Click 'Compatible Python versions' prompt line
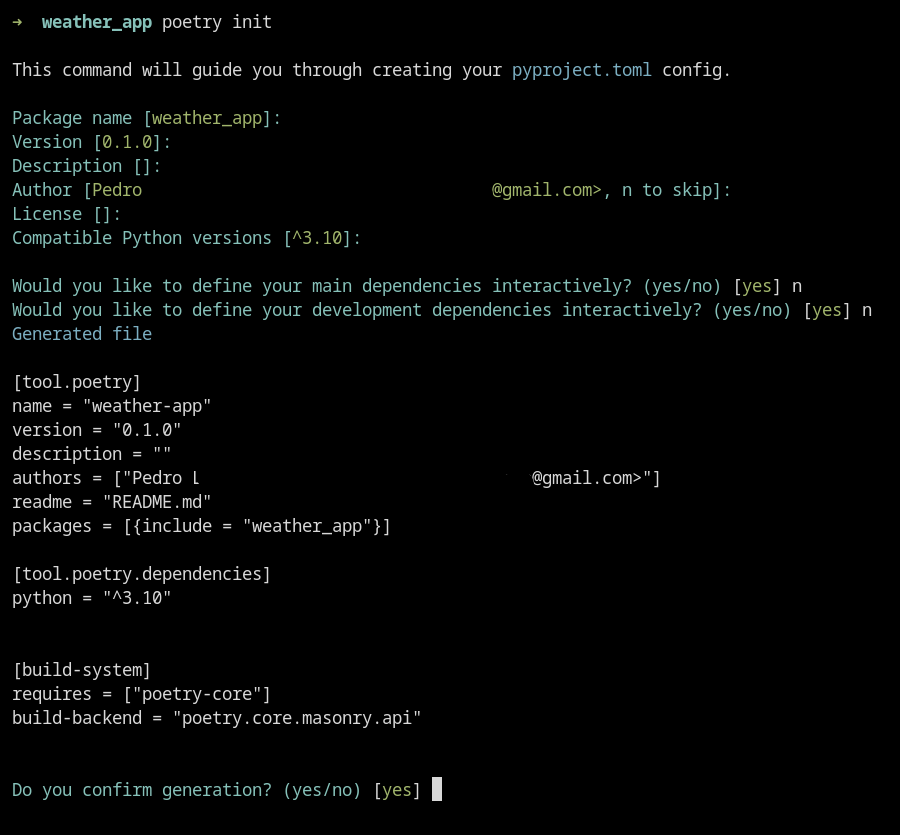900x835 pixels. click(186, 238)
